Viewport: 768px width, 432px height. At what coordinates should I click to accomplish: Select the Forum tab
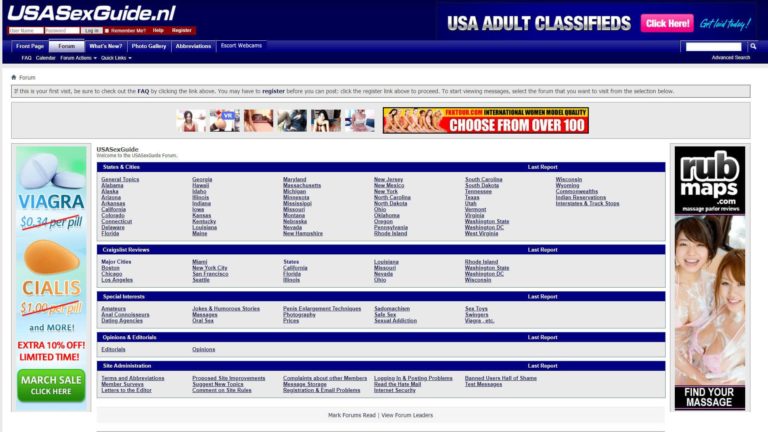pyautogui.click(x=67, y=46)
